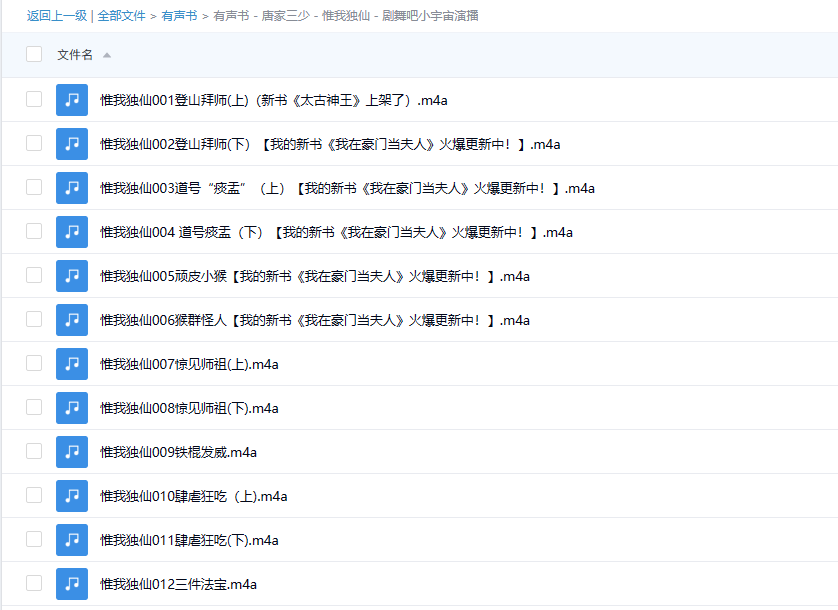
Task: Click the audio icon beside 惟我独仙003道号"痰盂"(上)
Action: tap(71, 187)
